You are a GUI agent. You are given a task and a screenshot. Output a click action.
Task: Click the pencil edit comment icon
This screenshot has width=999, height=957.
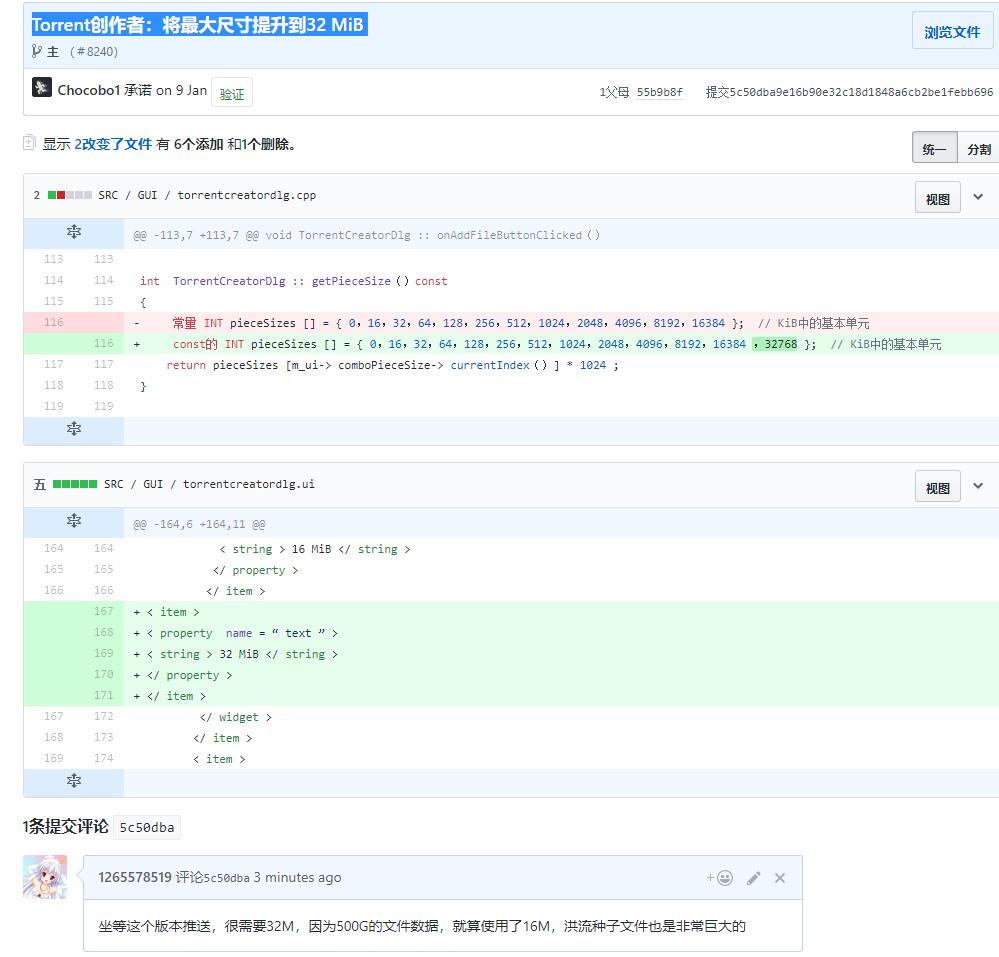click(754, 878)
